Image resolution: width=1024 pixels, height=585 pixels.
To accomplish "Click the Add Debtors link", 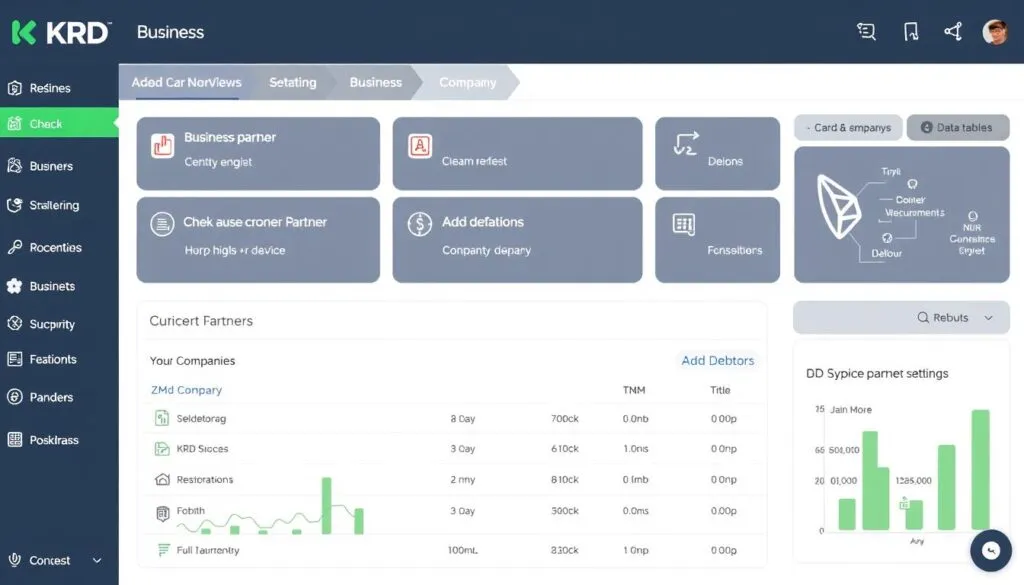I will click(717, 361).
